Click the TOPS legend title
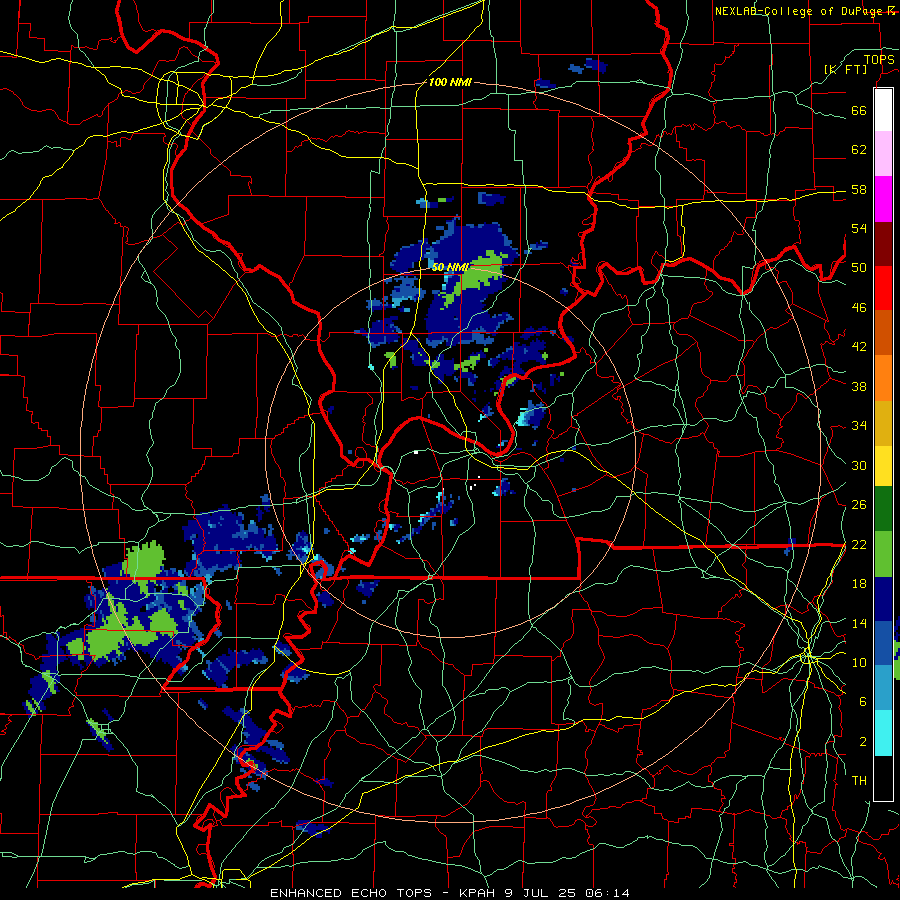This screenshot has height=900, width=900. click(x=879, y=60)
